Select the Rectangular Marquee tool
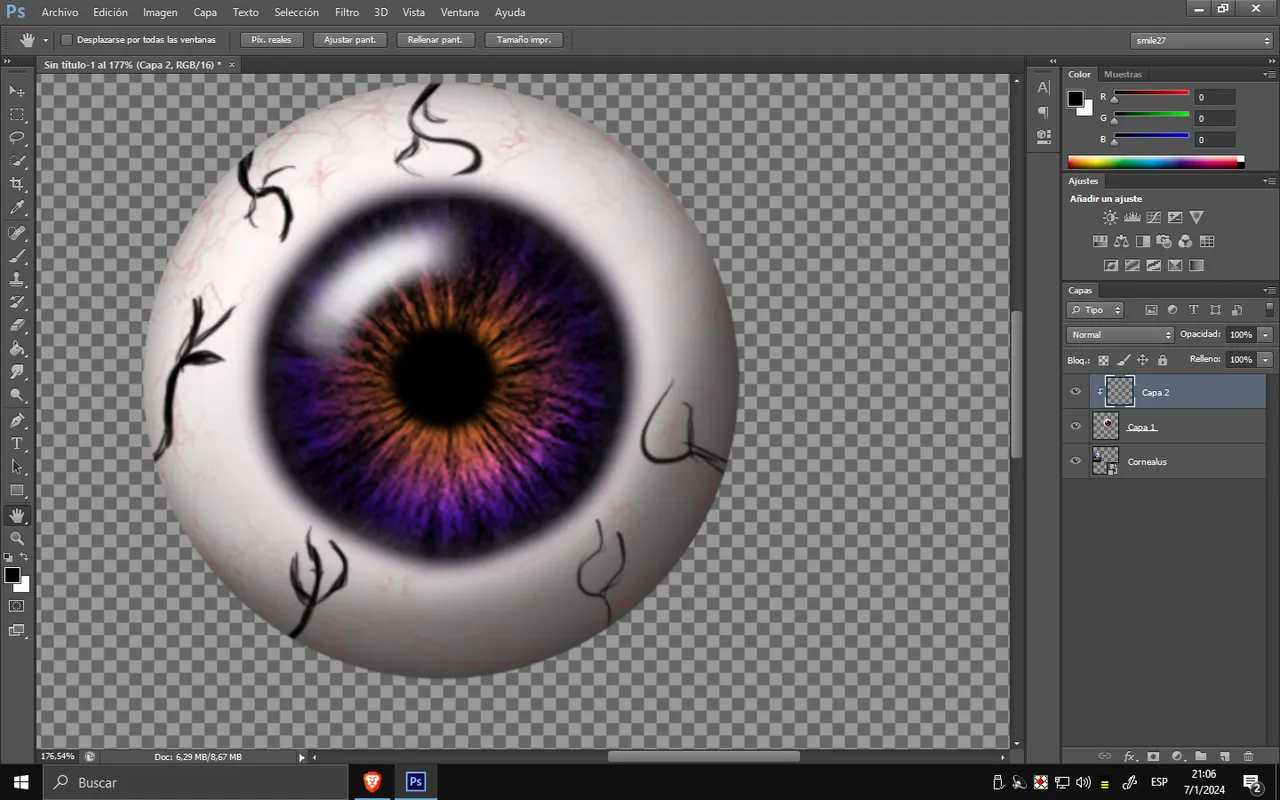Viewport: 1280px width, 800px height. tap(17, 115)
